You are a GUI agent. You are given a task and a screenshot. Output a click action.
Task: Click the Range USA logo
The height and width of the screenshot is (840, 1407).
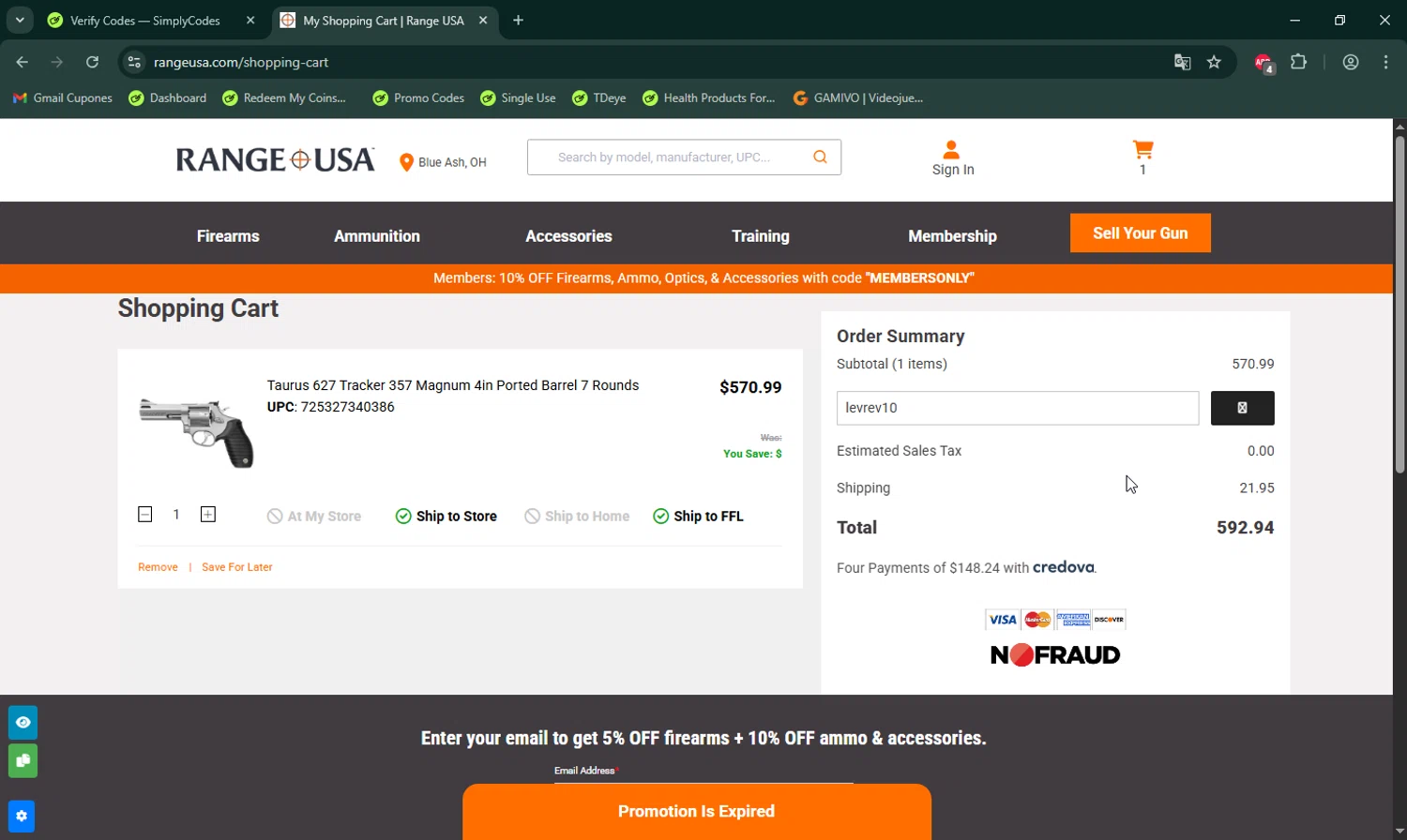tap(275, 159)
